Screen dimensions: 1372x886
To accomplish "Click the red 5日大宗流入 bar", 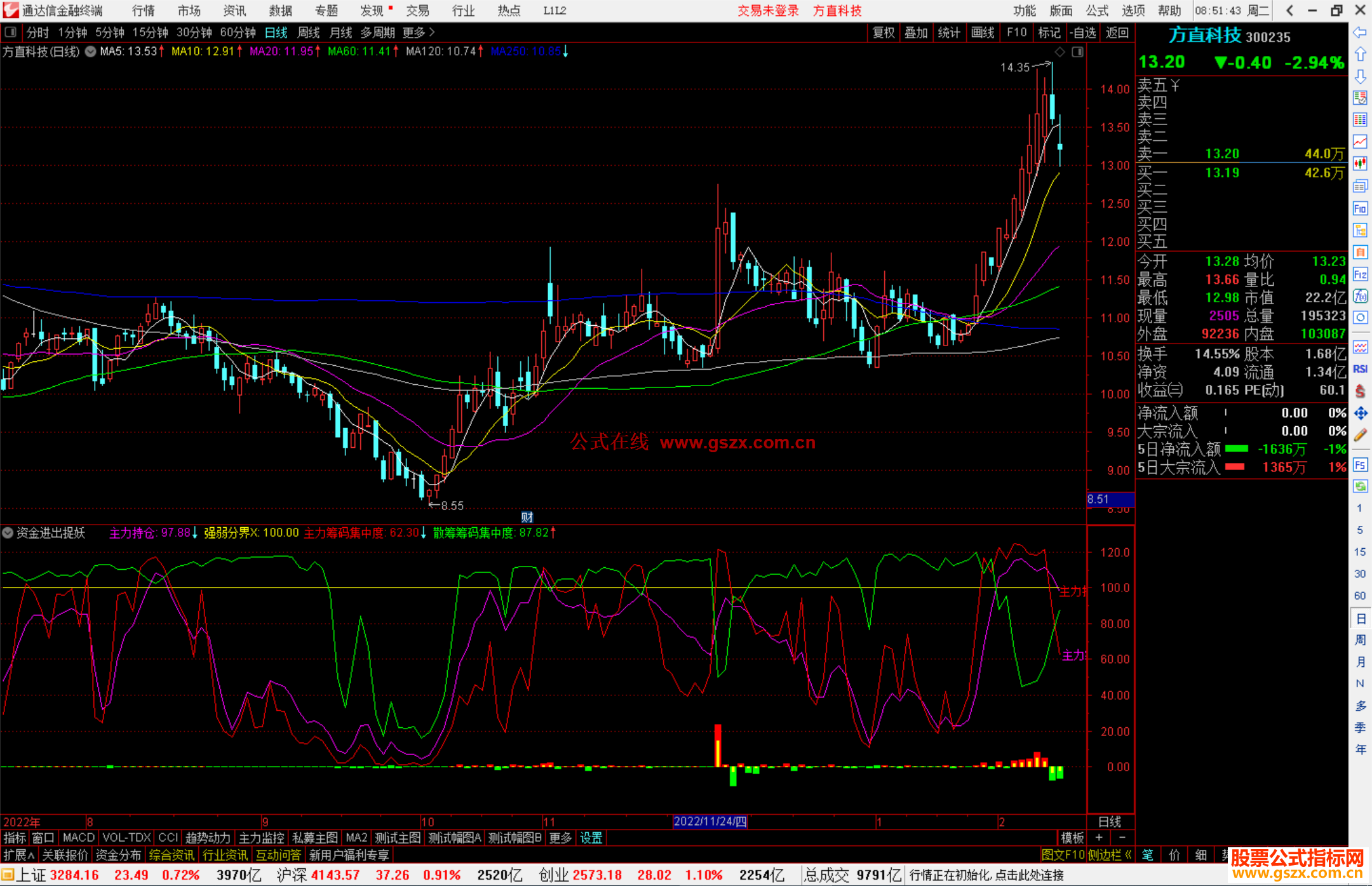I will point(1234,467).
